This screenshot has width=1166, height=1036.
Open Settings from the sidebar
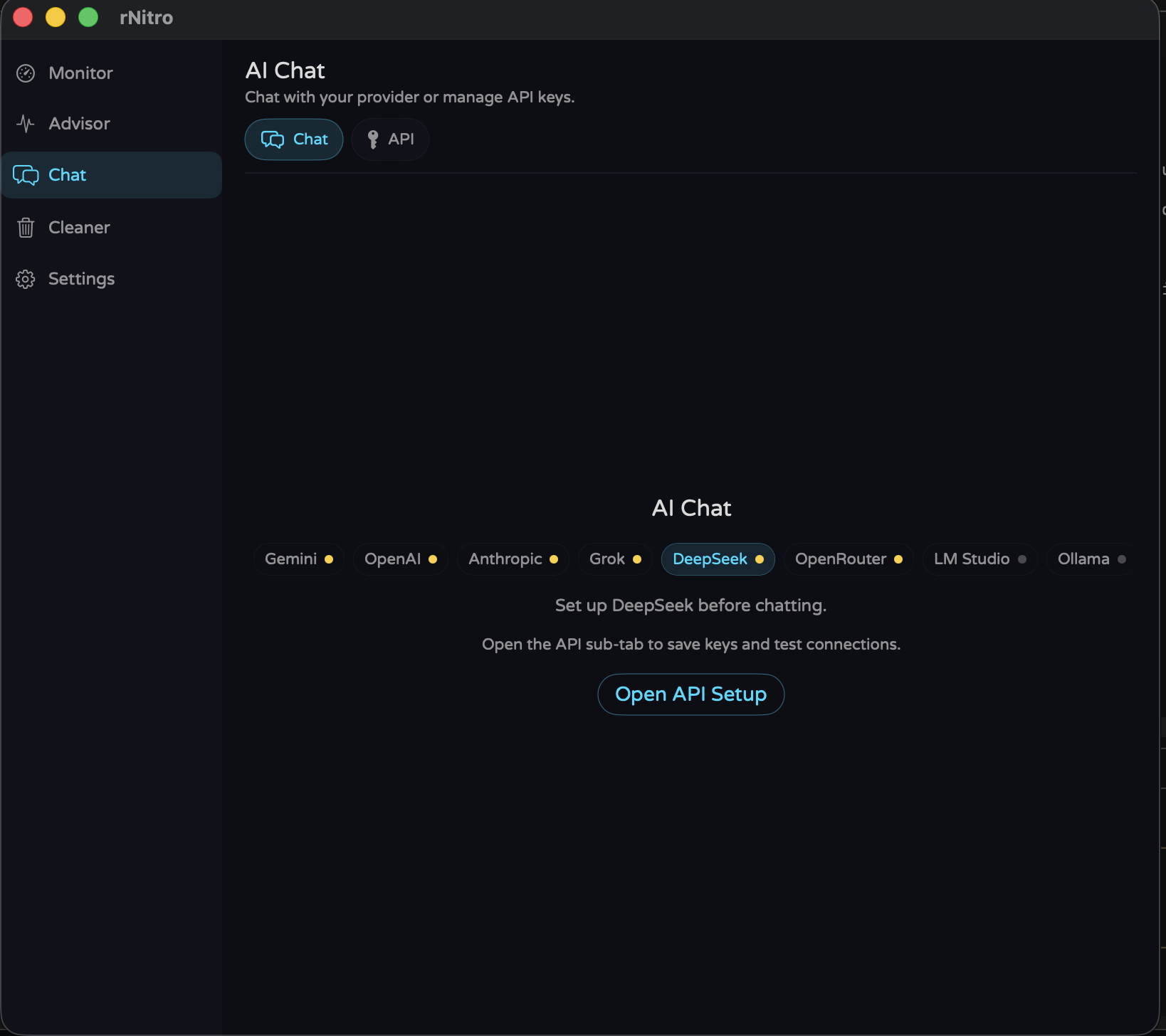[112, 279]
